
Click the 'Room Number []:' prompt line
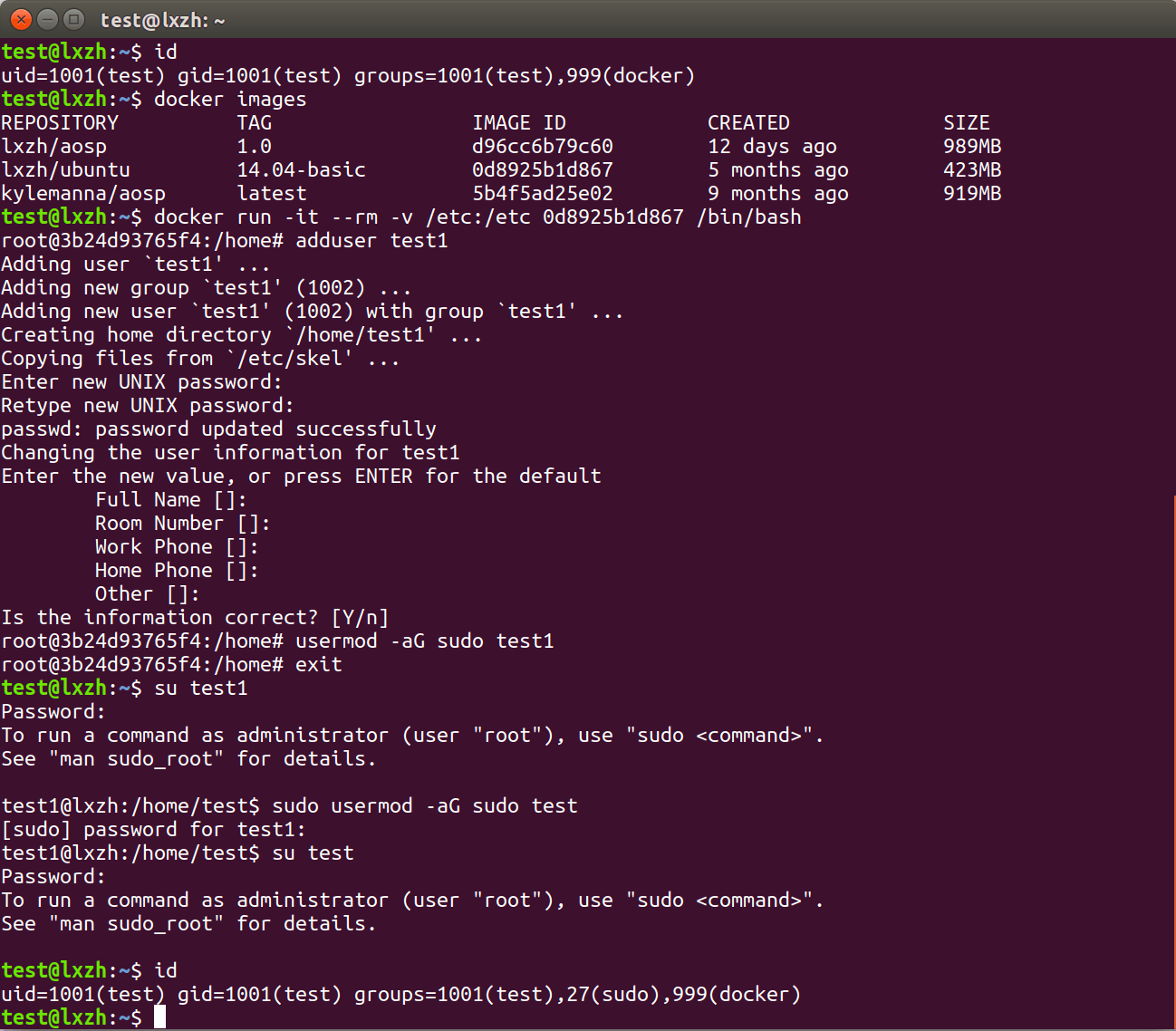point(182,523)
